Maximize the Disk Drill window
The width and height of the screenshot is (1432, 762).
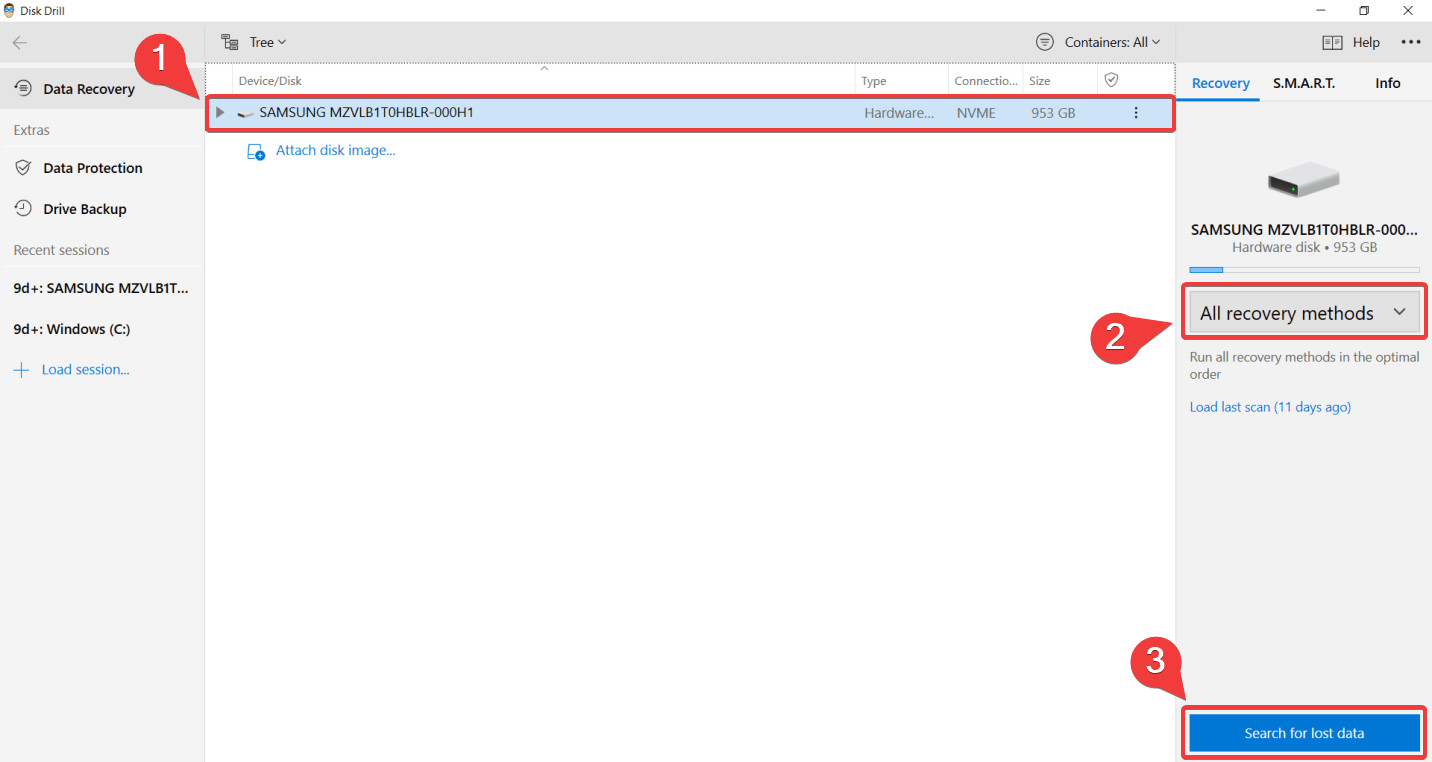pos(1364,10)
